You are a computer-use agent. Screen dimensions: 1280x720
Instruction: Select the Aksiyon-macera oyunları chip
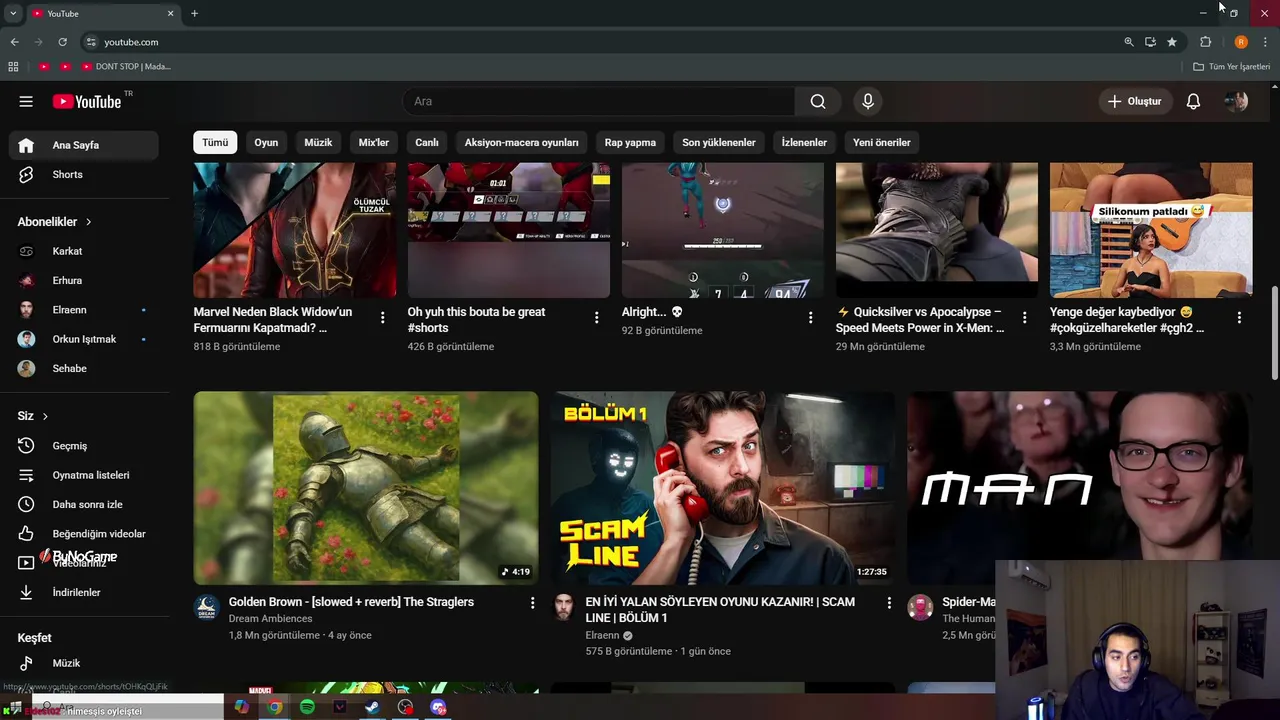[521, 142]
